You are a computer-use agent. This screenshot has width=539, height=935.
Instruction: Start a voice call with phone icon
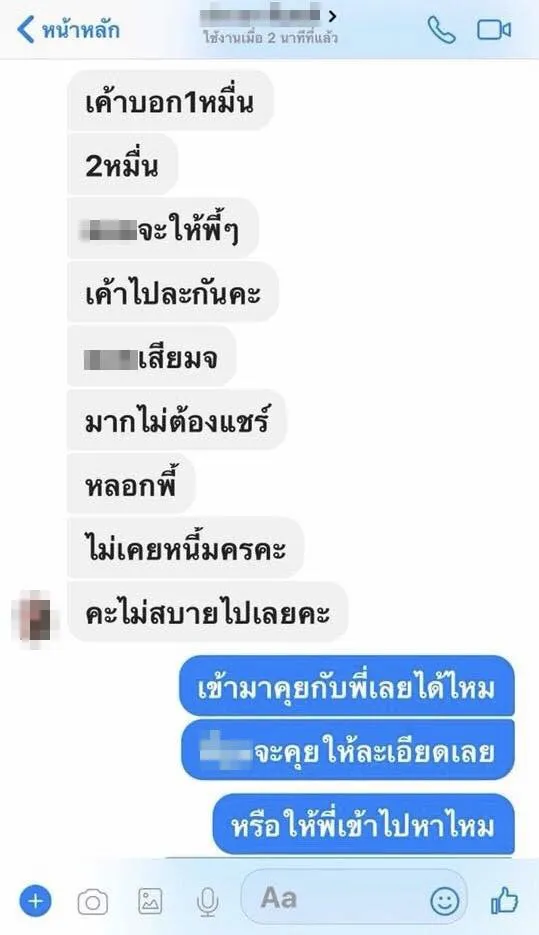pos(442,30)
